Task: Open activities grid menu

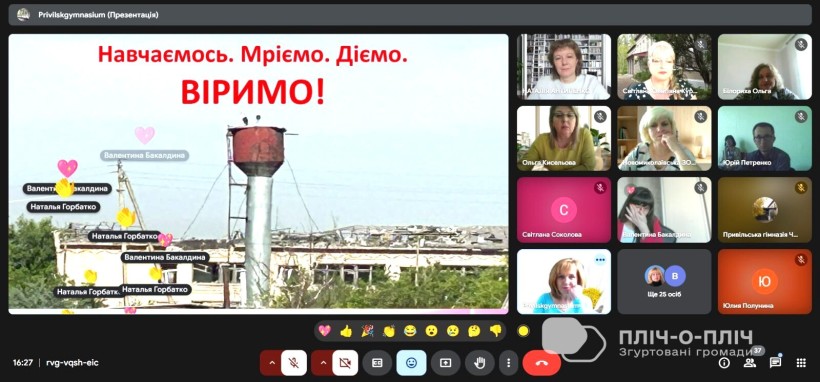Action: [x=801, y=363]
